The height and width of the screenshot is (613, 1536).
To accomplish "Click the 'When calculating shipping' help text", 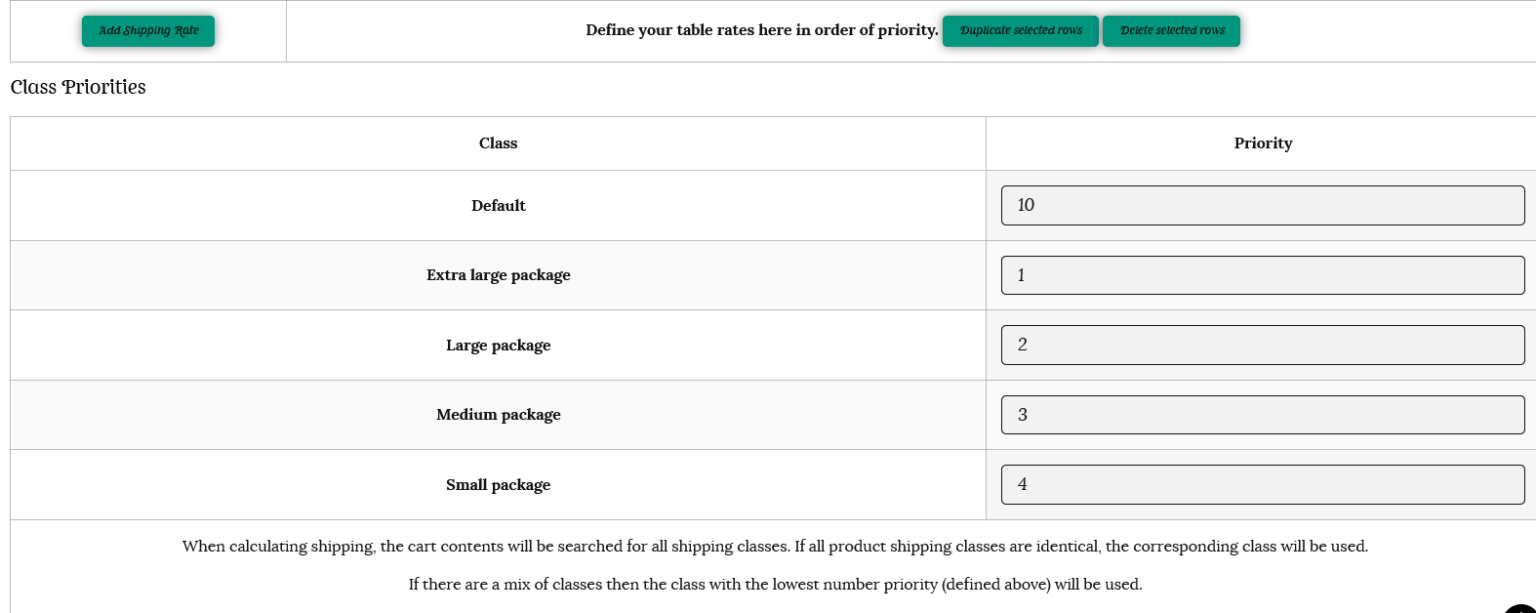I will 774,547.
